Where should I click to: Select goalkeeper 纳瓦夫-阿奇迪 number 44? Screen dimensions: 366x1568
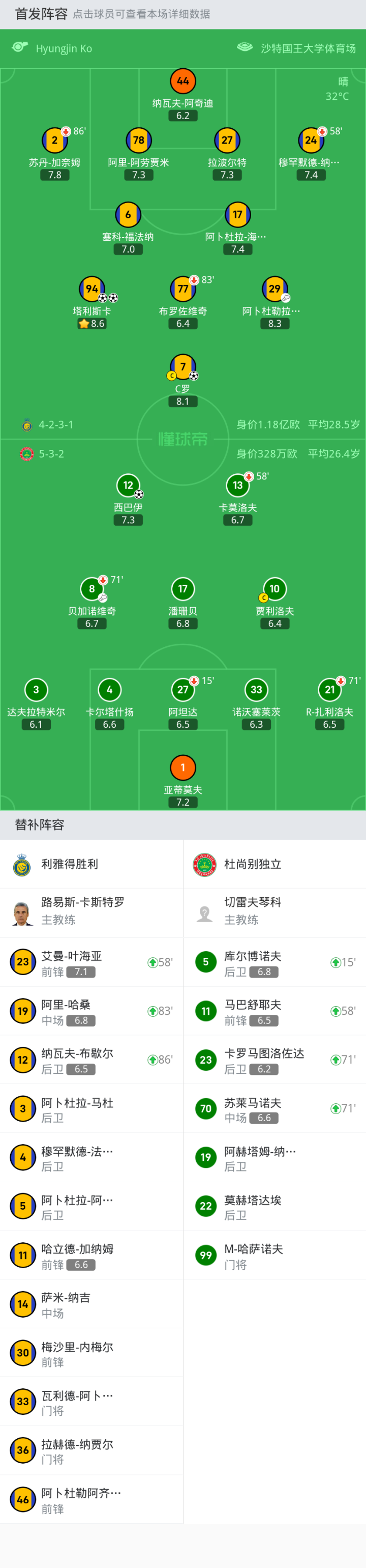182,81
